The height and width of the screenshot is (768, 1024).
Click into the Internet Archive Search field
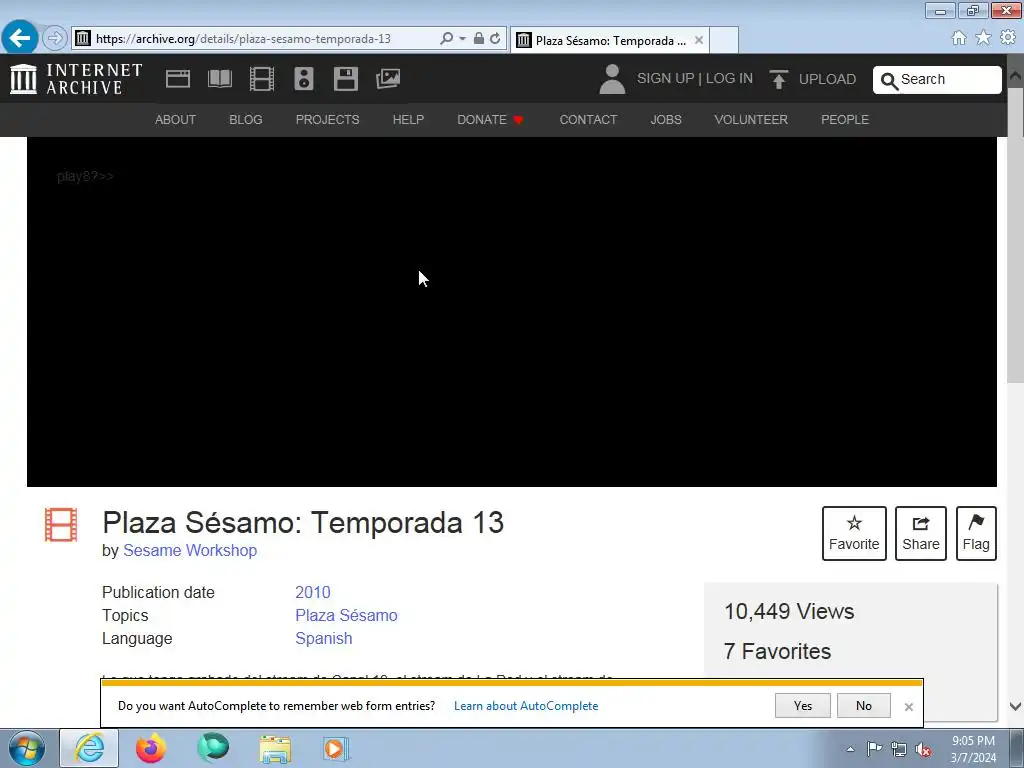(x=937, y=80)
